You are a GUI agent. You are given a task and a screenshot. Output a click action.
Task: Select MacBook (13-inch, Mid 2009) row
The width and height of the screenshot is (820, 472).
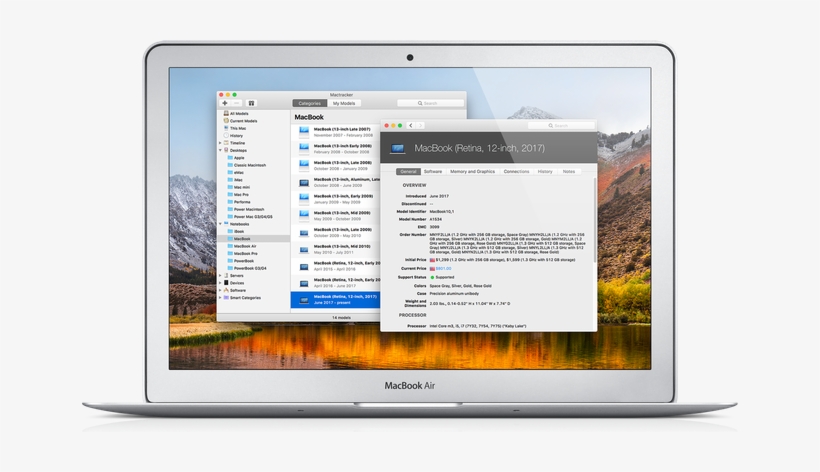(x=336, y=216)
